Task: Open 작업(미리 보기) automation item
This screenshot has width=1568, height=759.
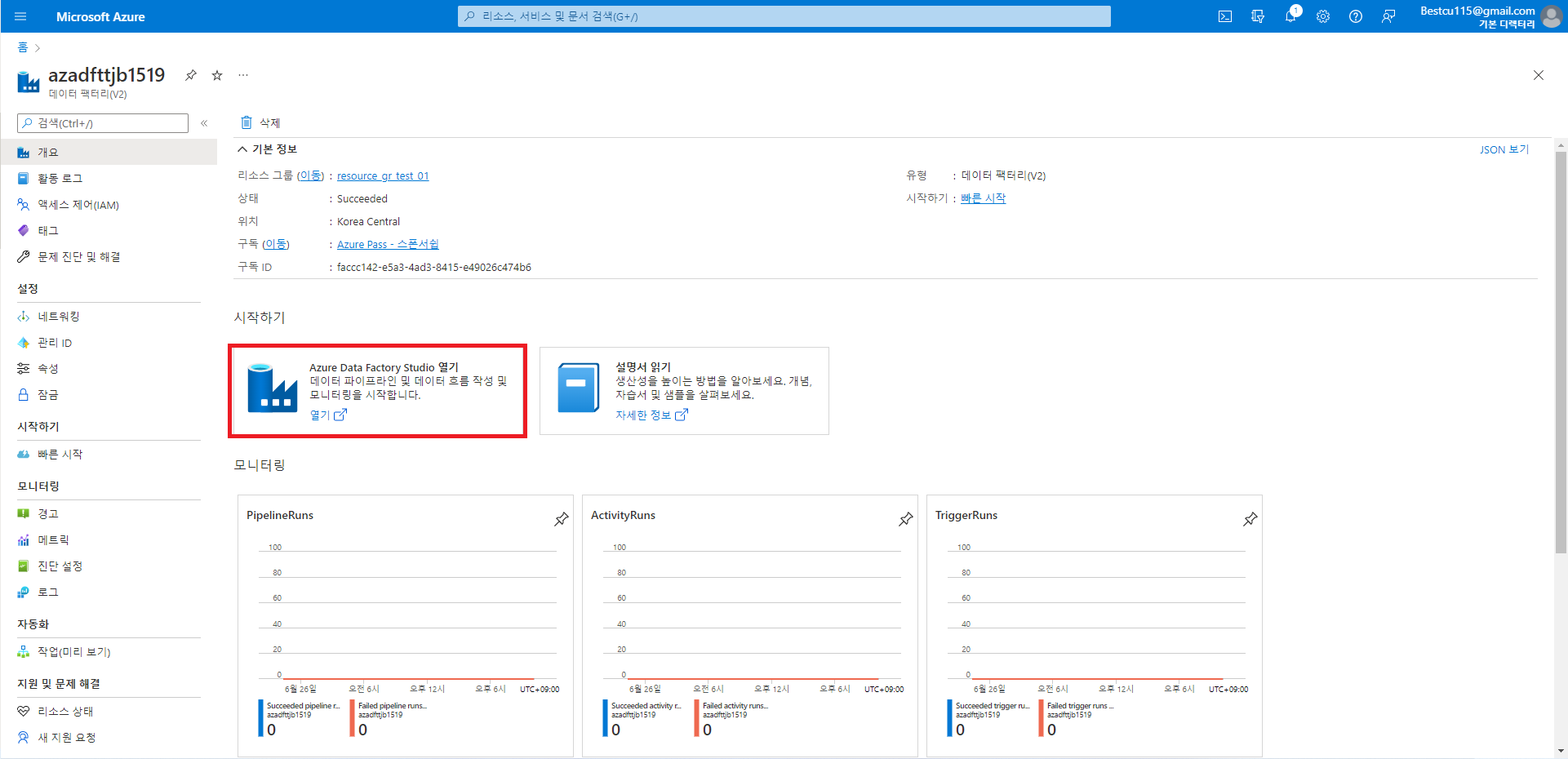Action: 109,652
